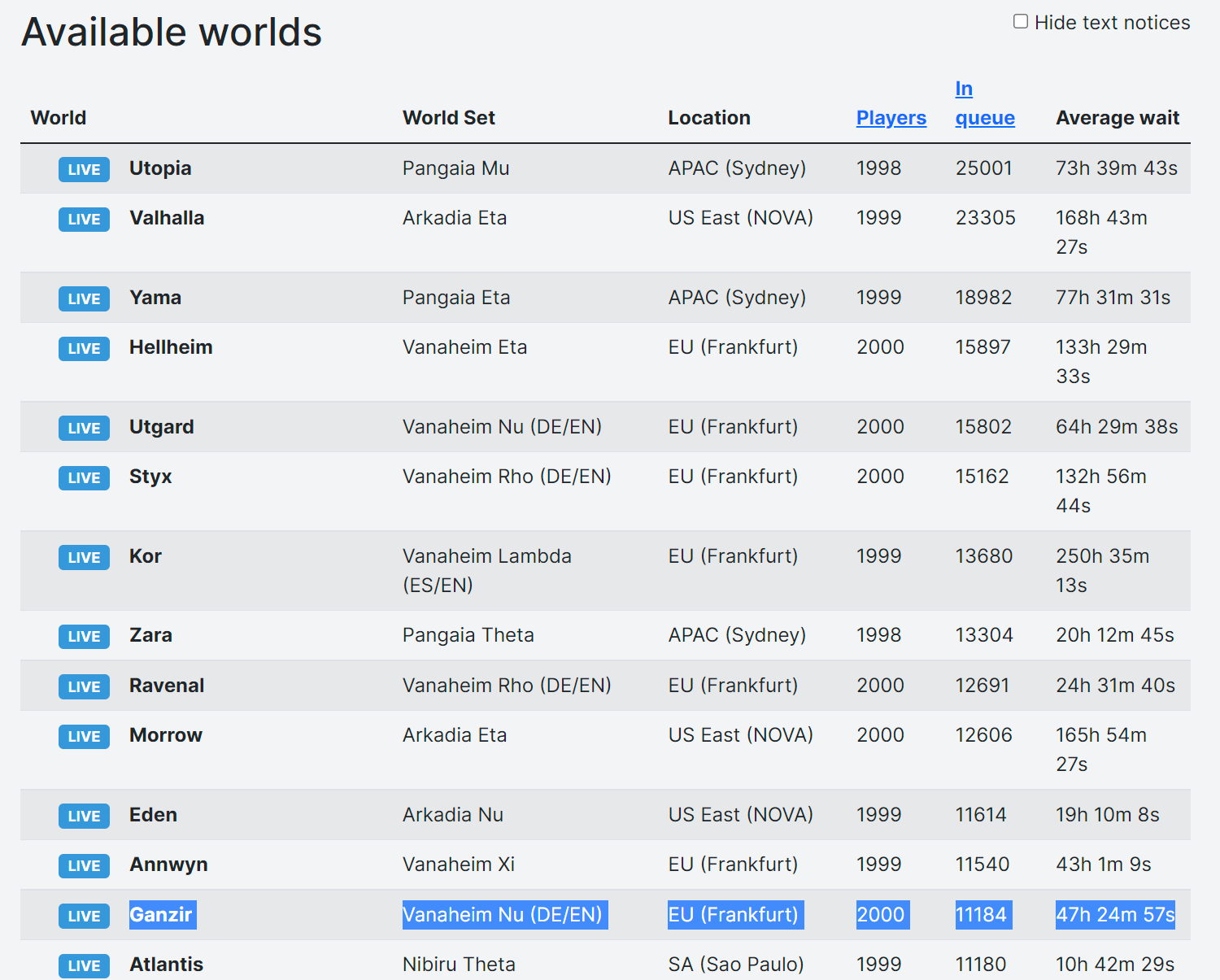Click the LIVE badge next to Morrow

coord(84,736)
